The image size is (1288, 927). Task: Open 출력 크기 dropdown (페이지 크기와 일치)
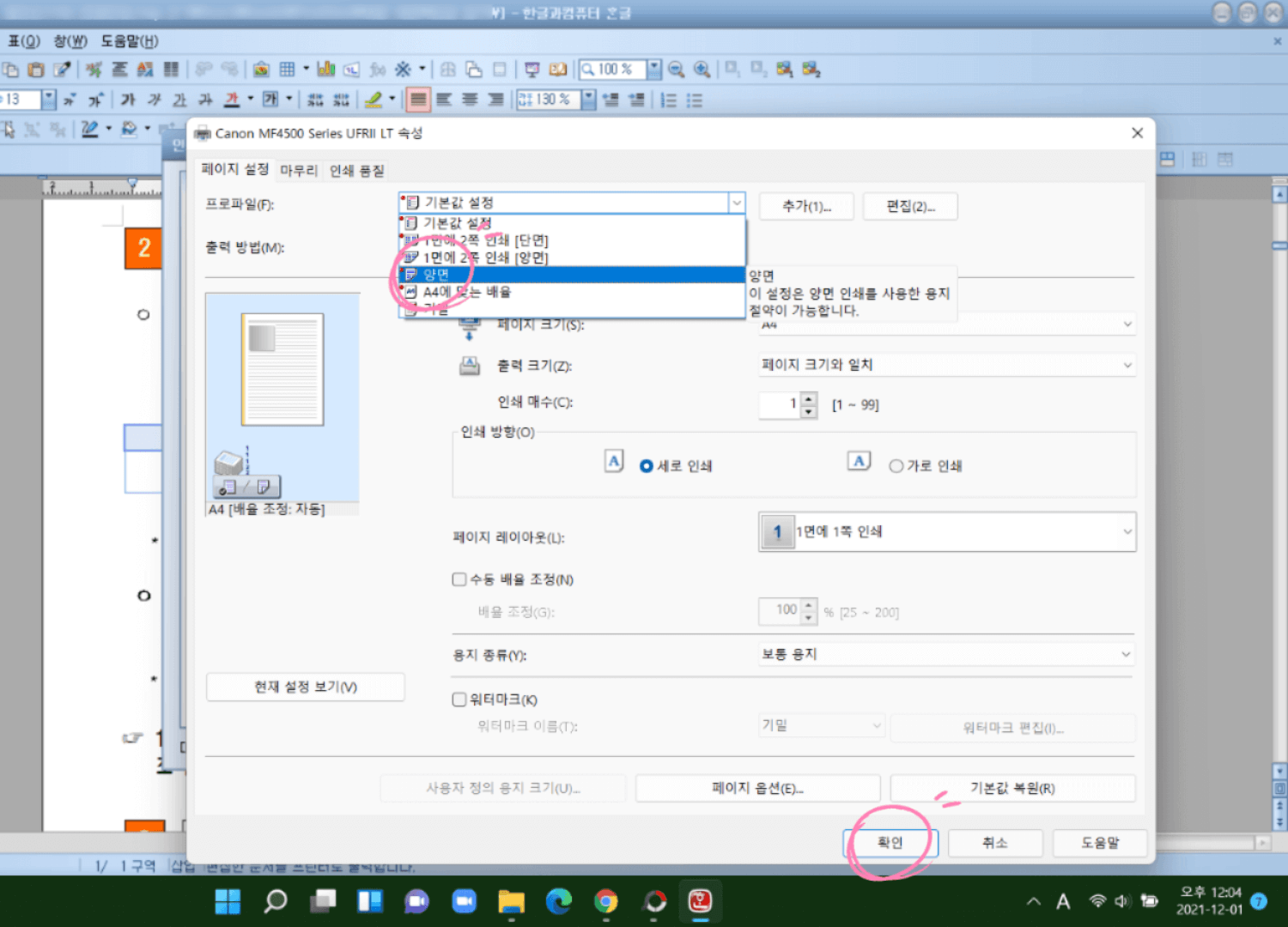[x=947, y=365]
